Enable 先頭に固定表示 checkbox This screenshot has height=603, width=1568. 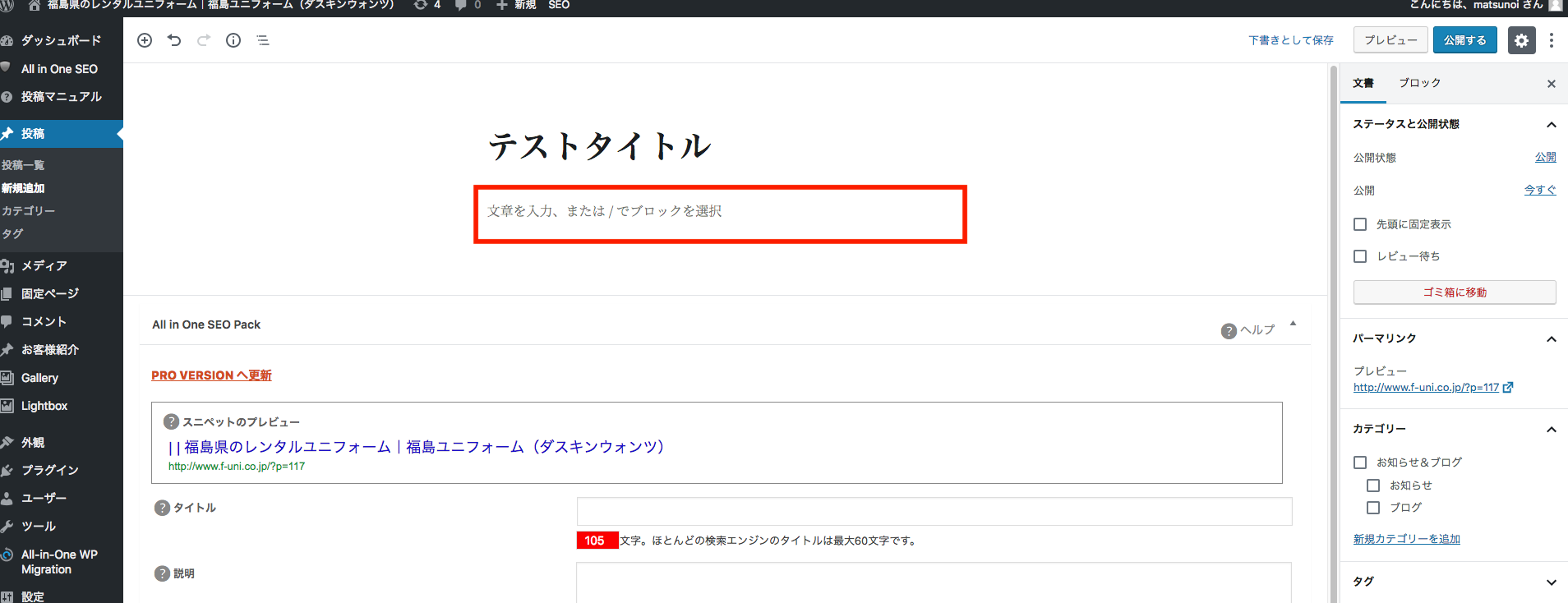click(1360, 224)
